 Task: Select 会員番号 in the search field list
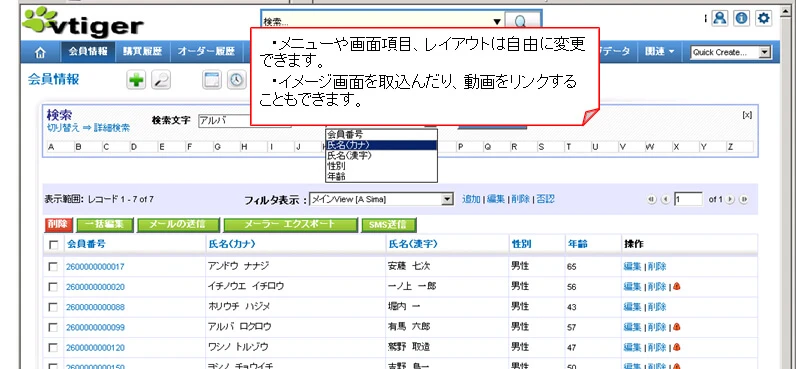381,135
